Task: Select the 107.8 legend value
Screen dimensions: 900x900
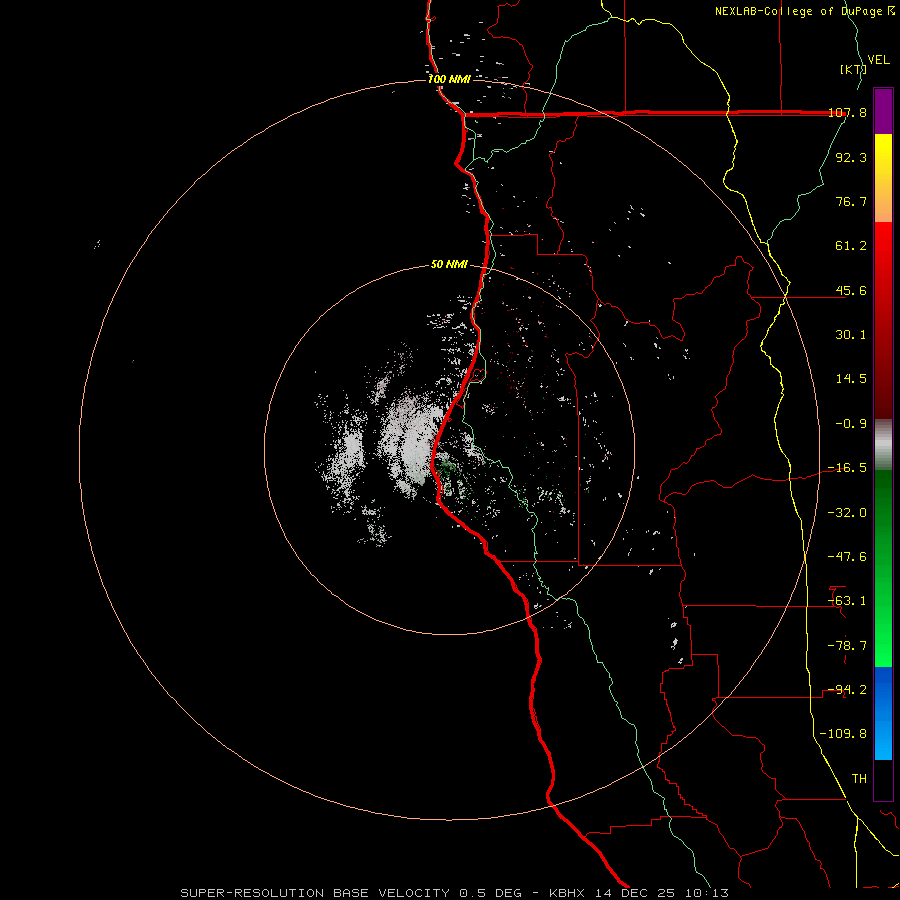Action: tap(847, 112)
